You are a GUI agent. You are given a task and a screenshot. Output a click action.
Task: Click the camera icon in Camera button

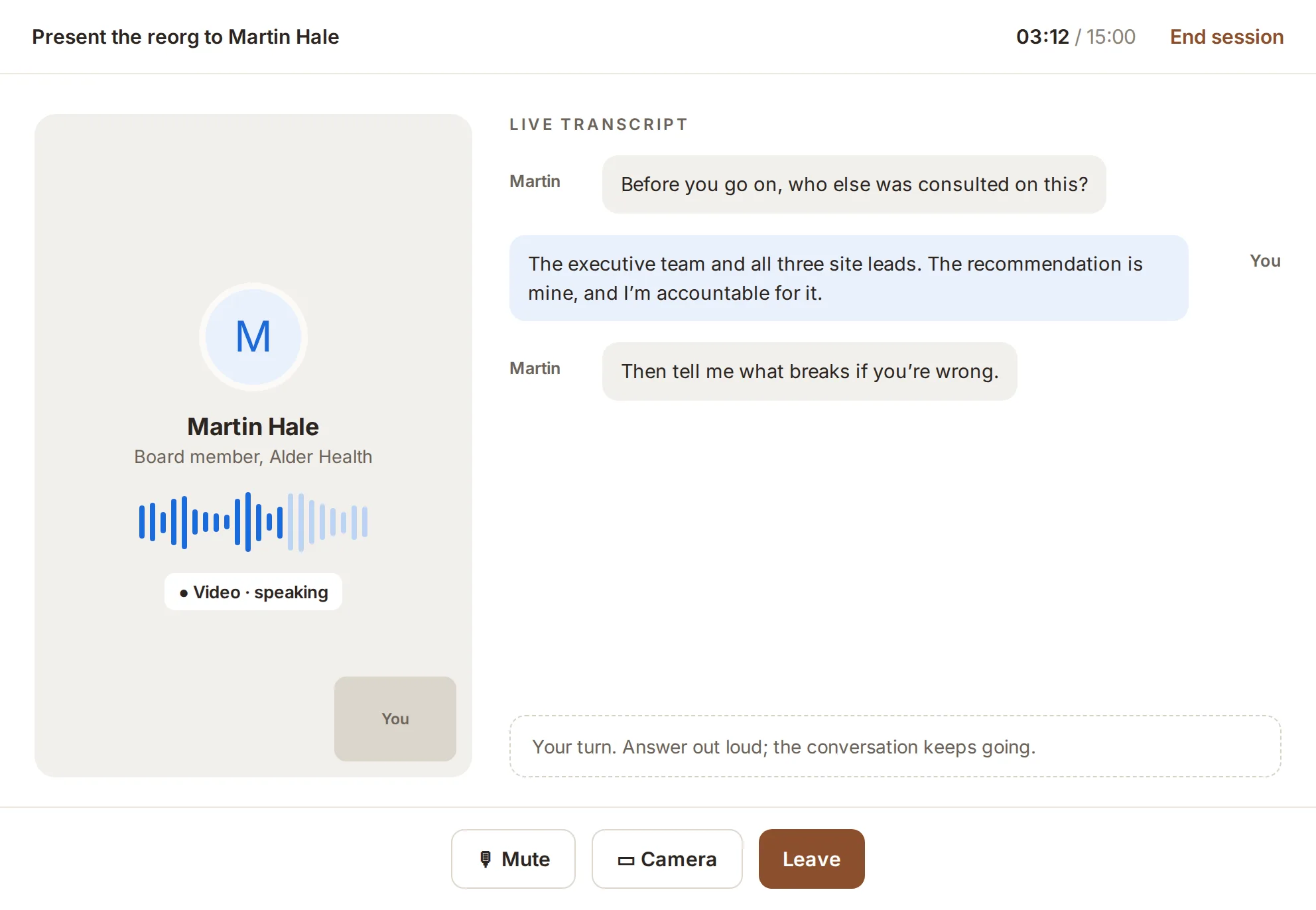click(x=625, y=860)
